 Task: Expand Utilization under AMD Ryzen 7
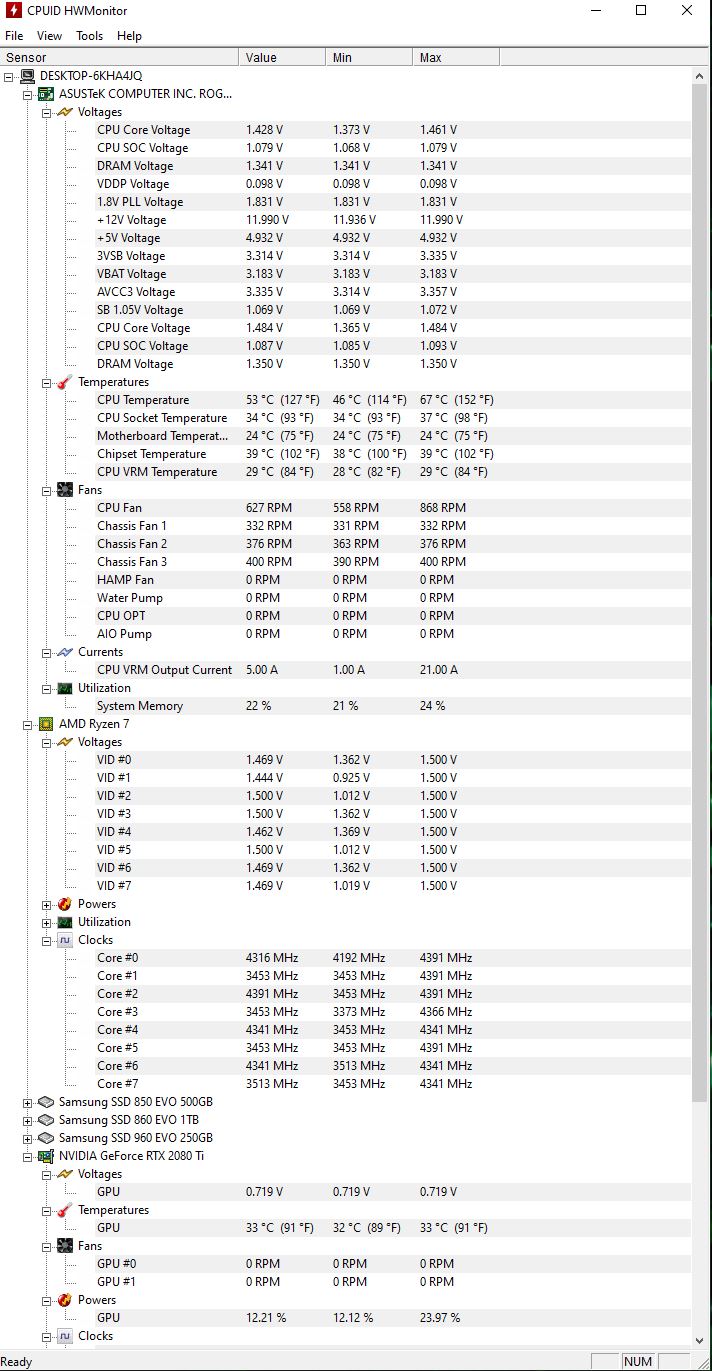point(47,922)
